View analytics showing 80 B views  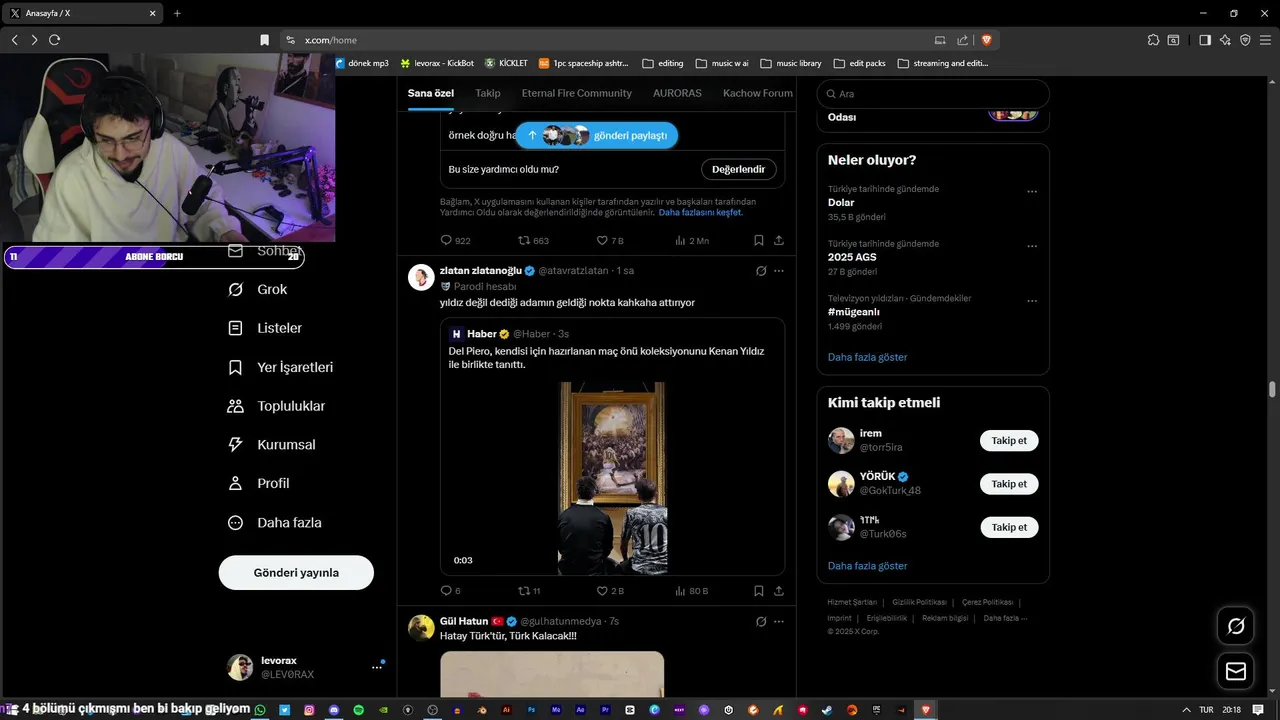tap(691, 591)
